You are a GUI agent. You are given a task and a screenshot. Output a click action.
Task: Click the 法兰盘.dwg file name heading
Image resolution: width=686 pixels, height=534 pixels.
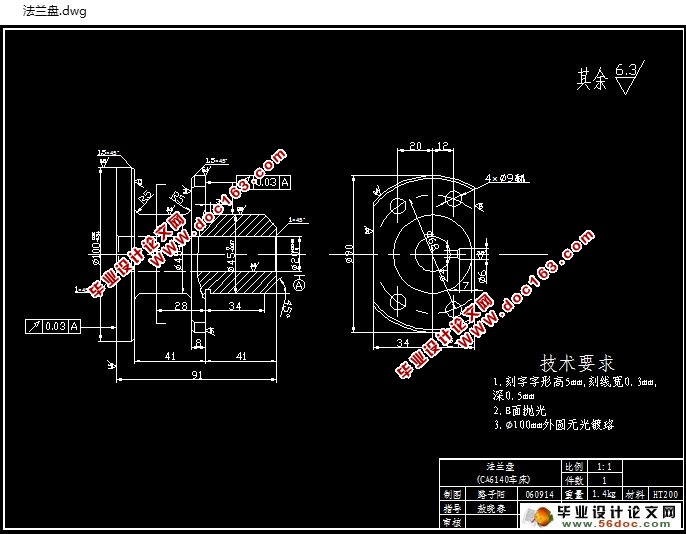(x=55, y=11)
